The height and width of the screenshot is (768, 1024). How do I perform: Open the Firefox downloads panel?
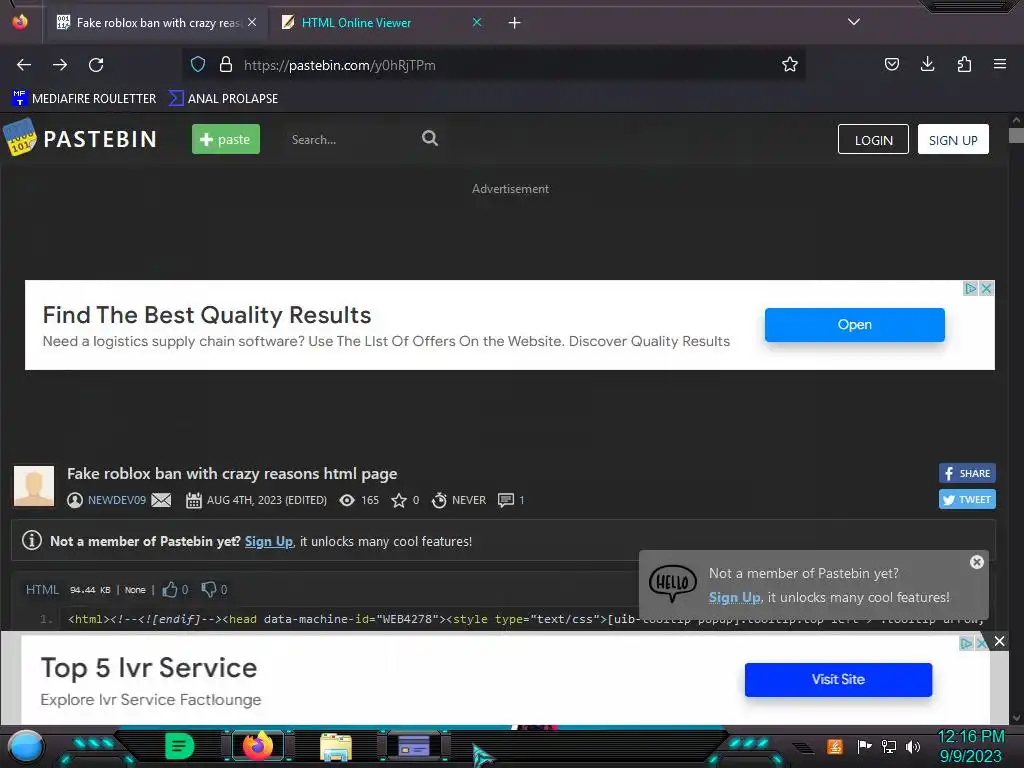click(x=927, y=64)
